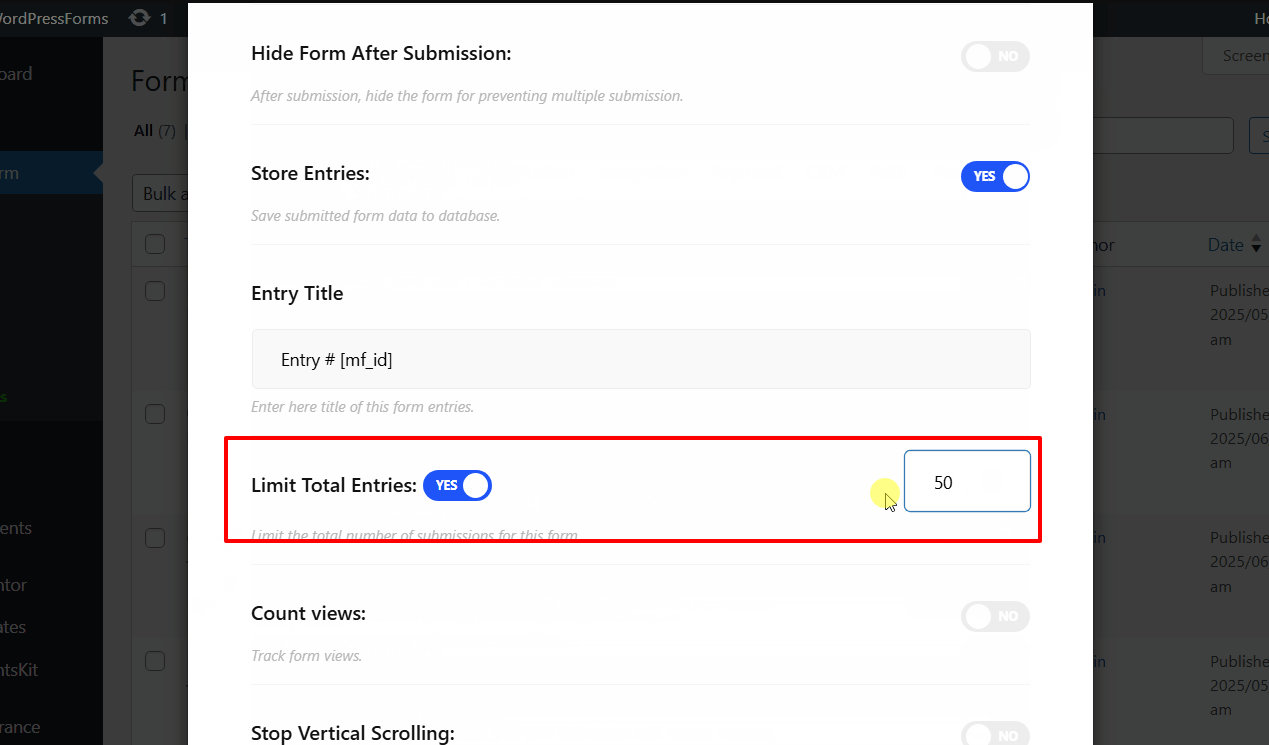Disable the Store Entries toggle

pos(995,176)
